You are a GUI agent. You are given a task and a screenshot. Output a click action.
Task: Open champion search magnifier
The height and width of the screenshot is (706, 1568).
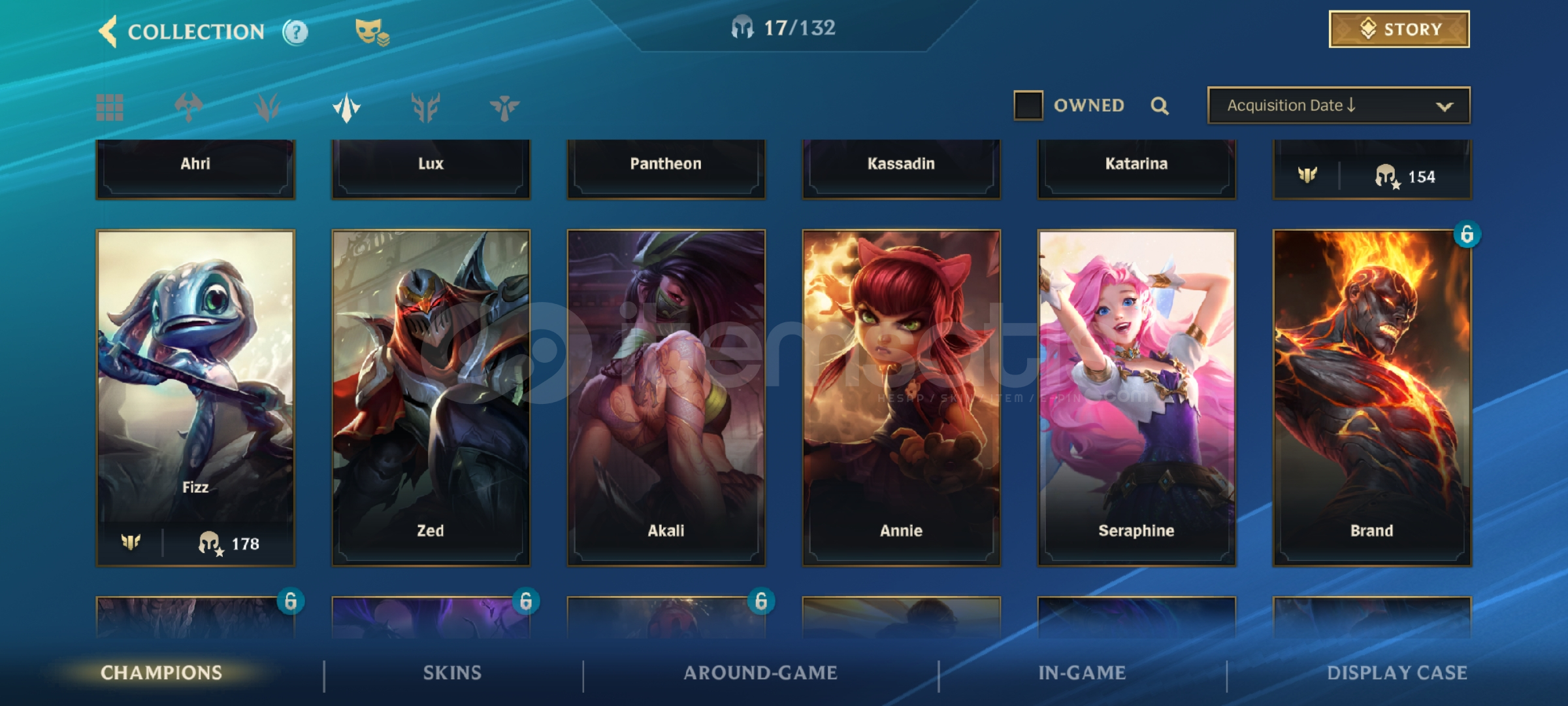1160,106
